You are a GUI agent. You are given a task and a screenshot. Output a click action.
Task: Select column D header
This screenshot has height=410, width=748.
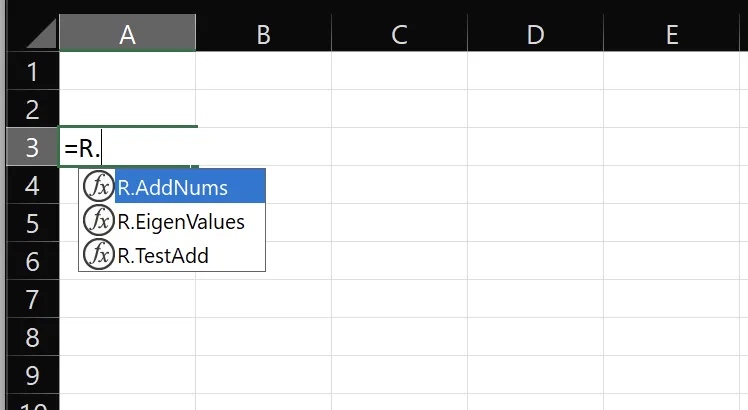point(535,33)
